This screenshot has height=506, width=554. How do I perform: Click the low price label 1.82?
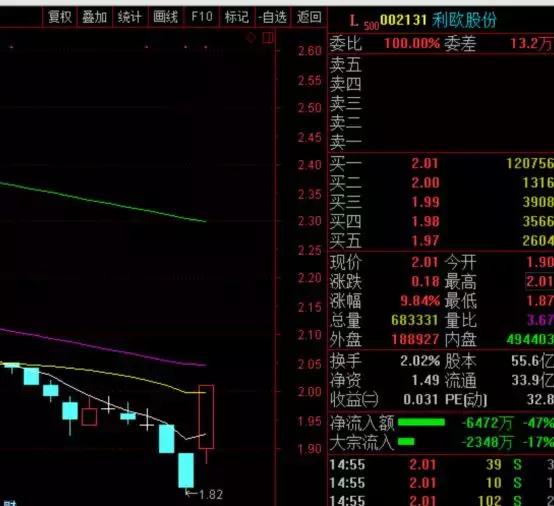point(211,495)
